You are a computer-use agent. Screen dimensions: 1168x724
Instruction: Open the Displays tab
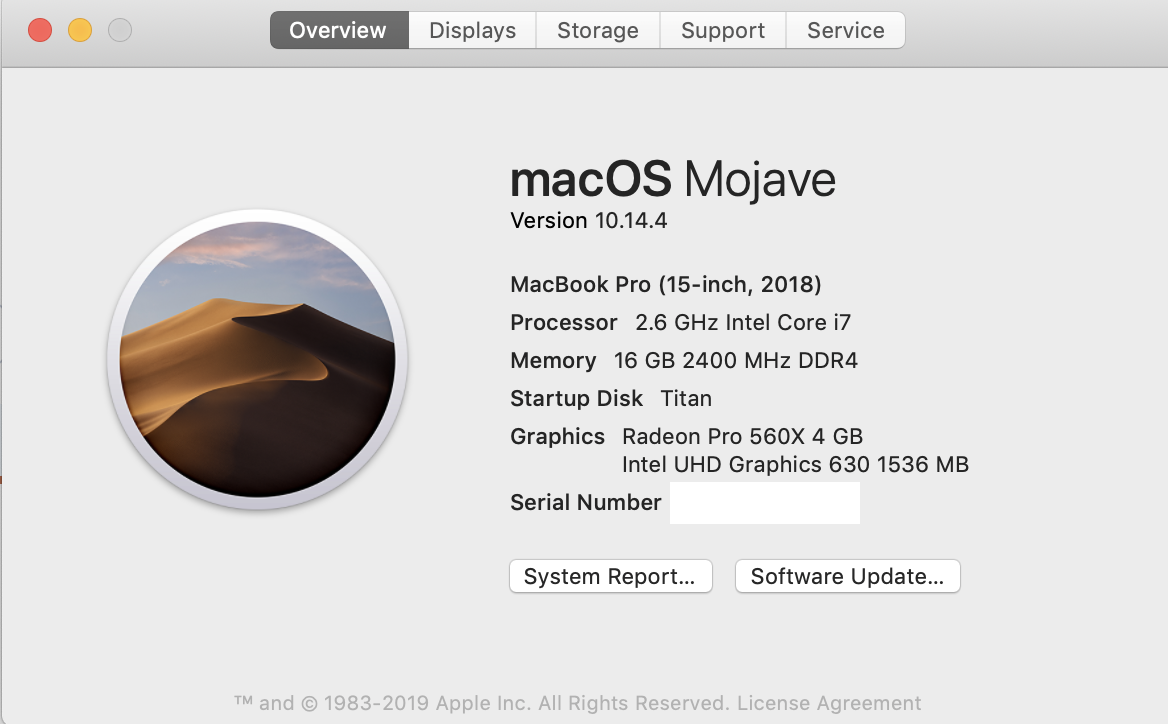coord(472,31)
